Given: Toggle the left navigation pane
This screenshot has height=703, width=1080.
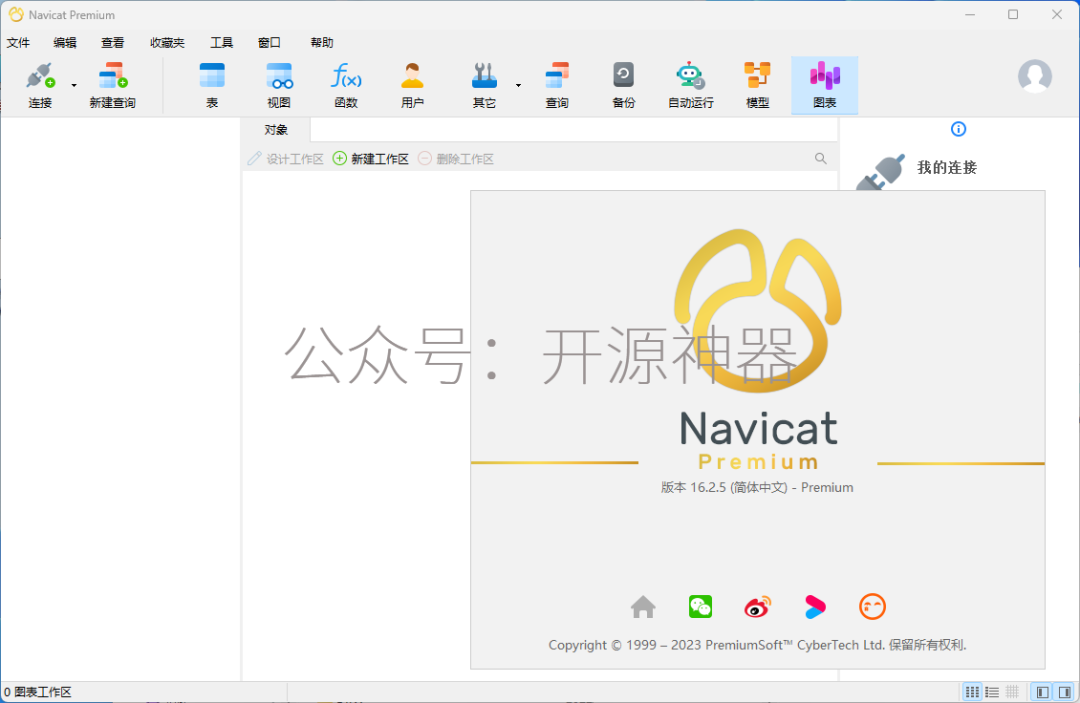Looking at the screenshot, I should pos(1043,692).
